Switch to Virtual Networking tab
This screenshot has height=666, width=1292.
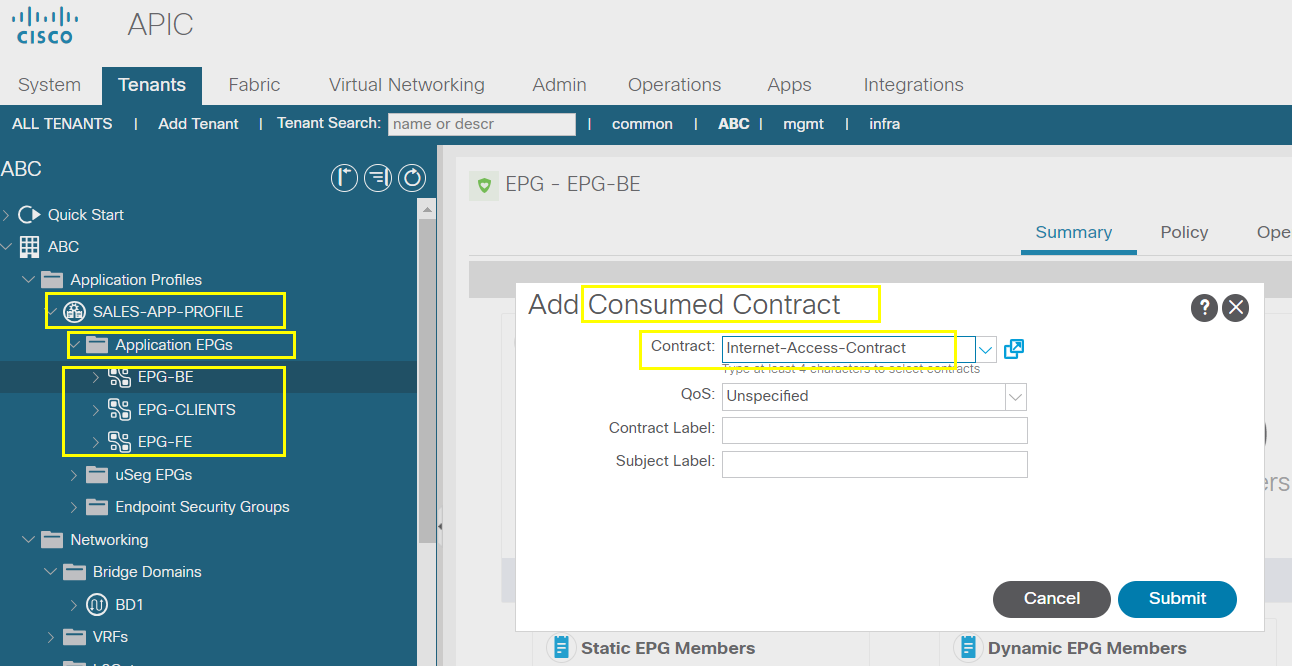406,85
